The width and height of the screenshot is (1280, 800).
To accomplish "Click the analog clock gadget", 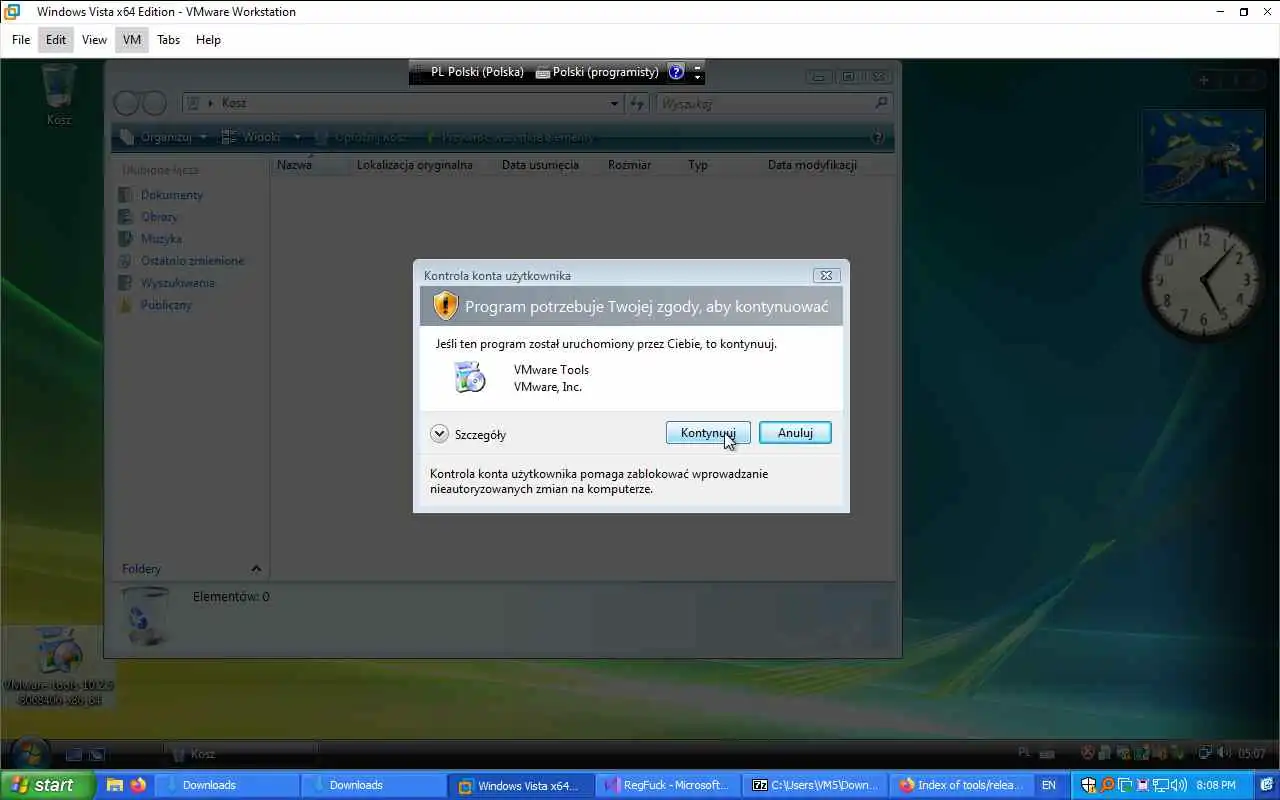I will 1203,282.
